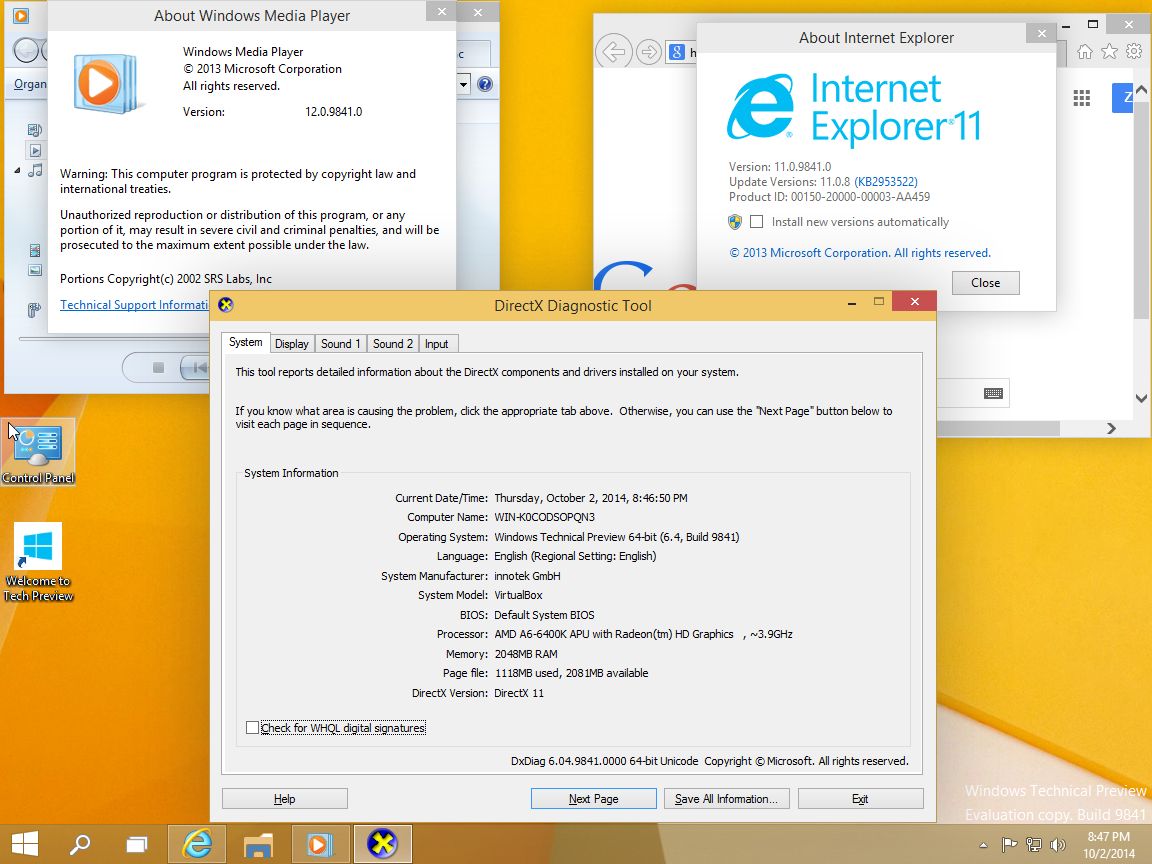Click IE horizontal scrollbar right arrow
1152x864 pixels.
point(1111,428)
